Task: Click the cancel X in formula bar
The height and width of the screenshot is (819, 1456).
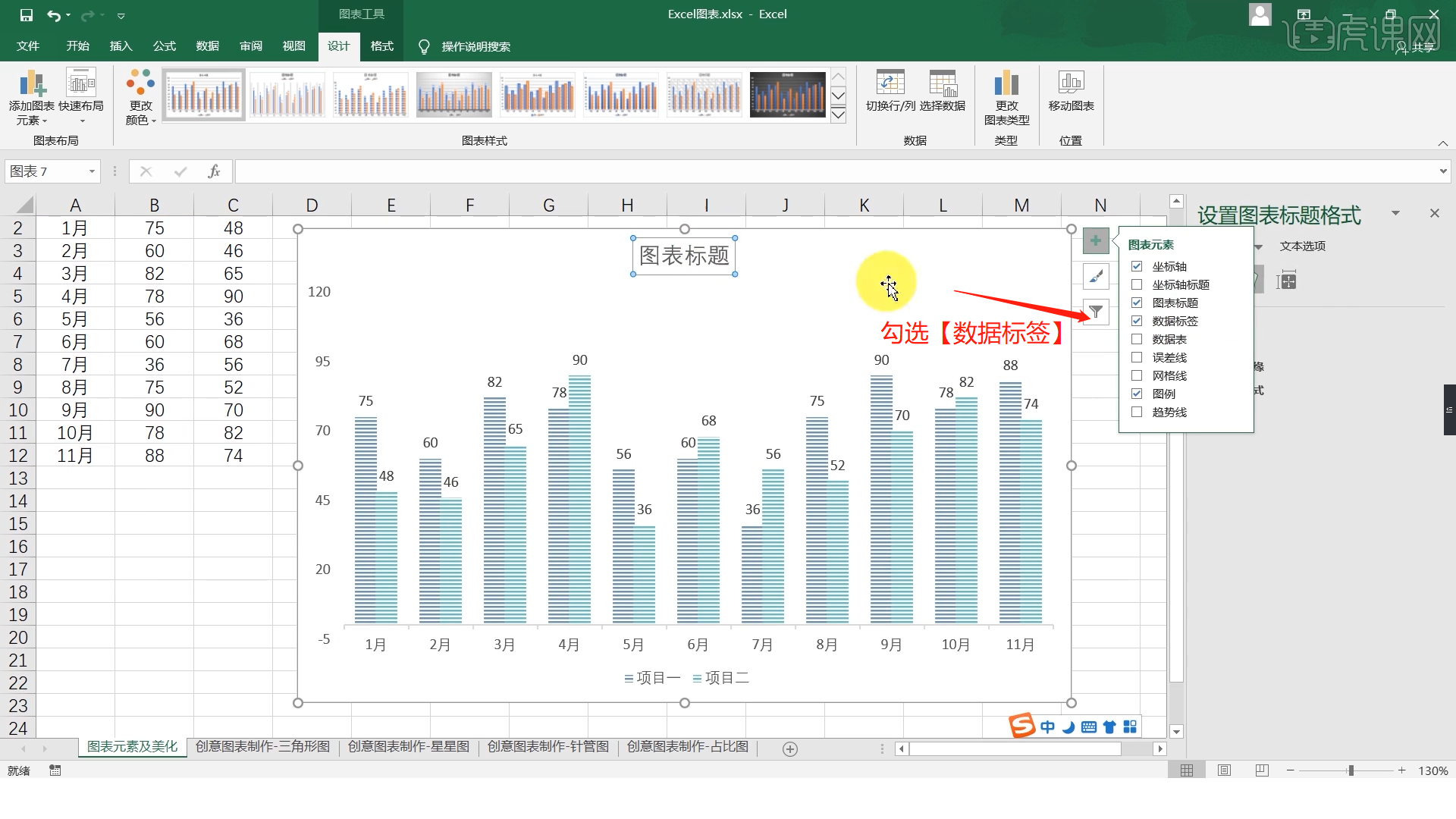Action: tap(146, 171)
